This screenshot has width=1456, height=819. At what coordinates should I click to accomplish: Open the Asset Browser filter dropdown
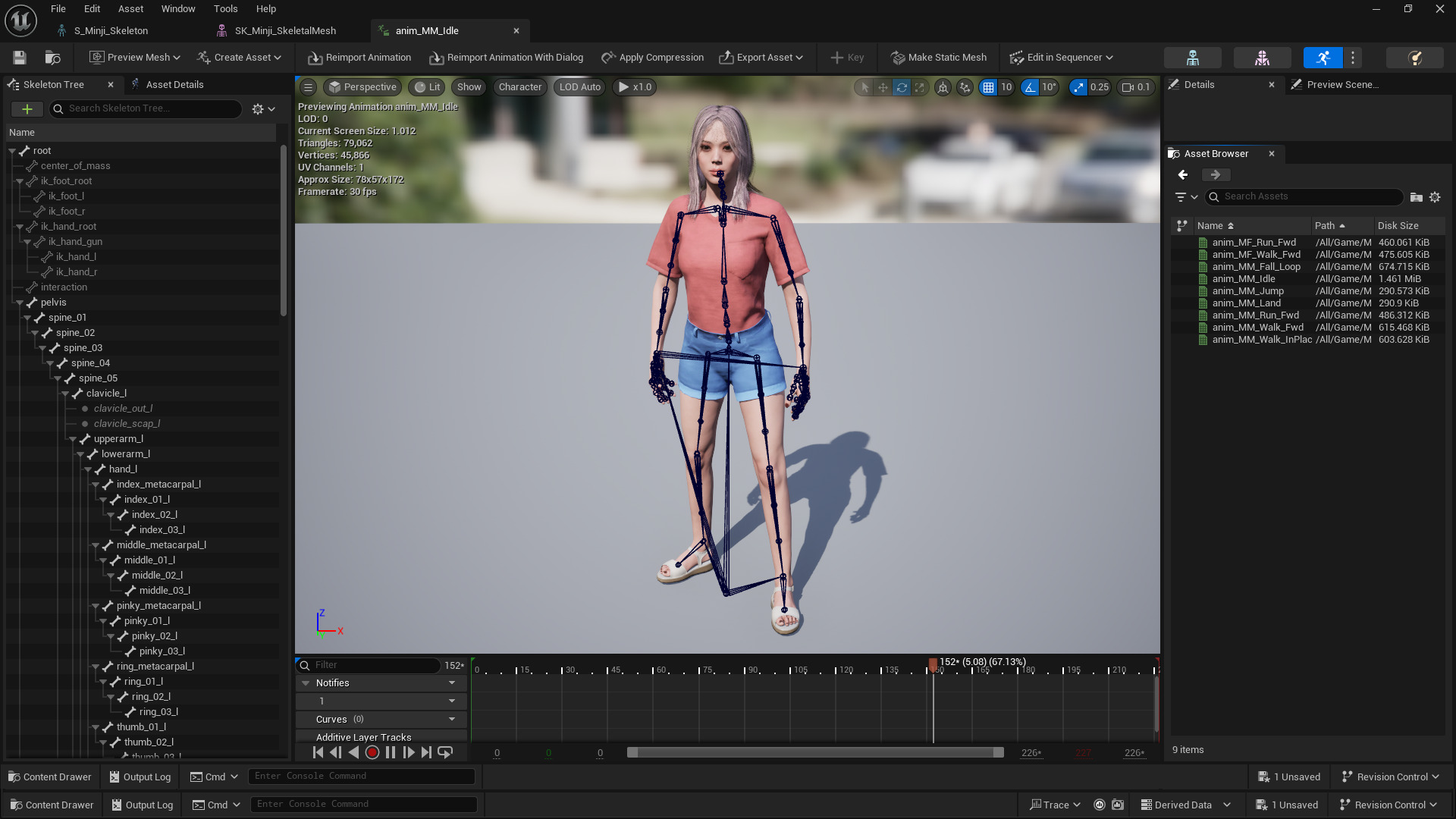[x=1186, y=197]
